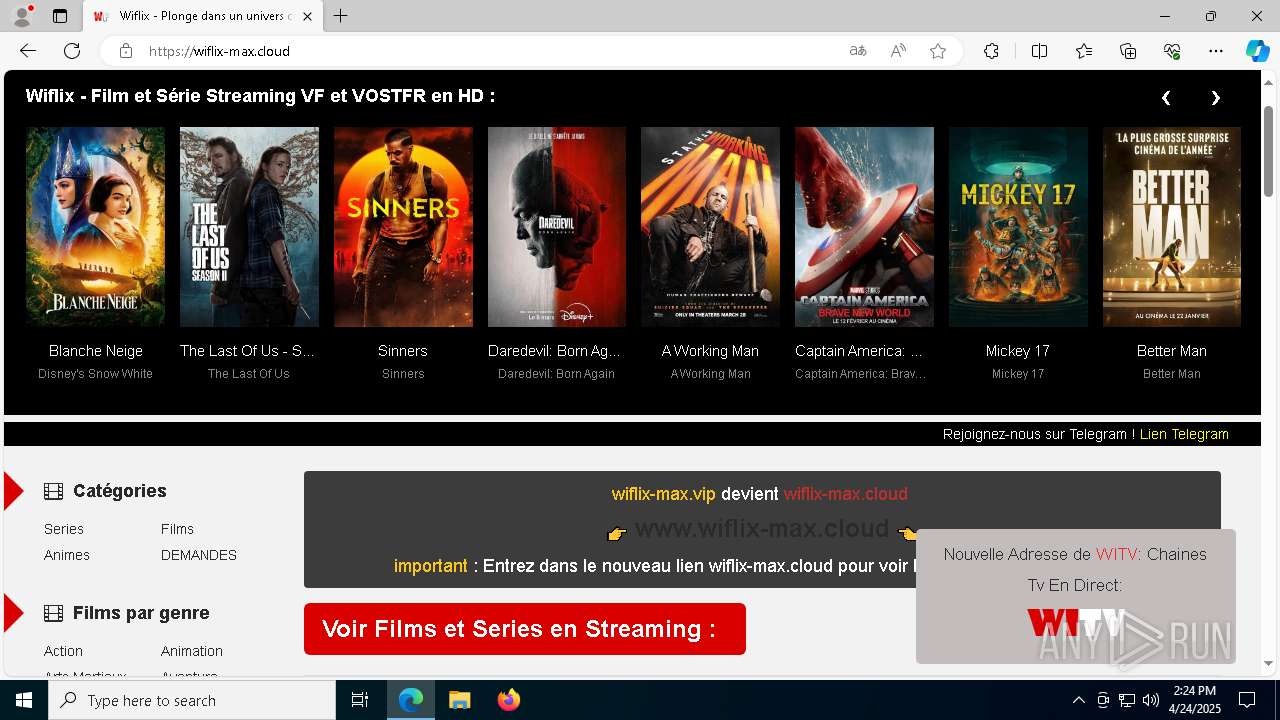Click the wiflix-max.vip yellow text
Viewport: 1280px width, 720px height.
pos(664,494)
